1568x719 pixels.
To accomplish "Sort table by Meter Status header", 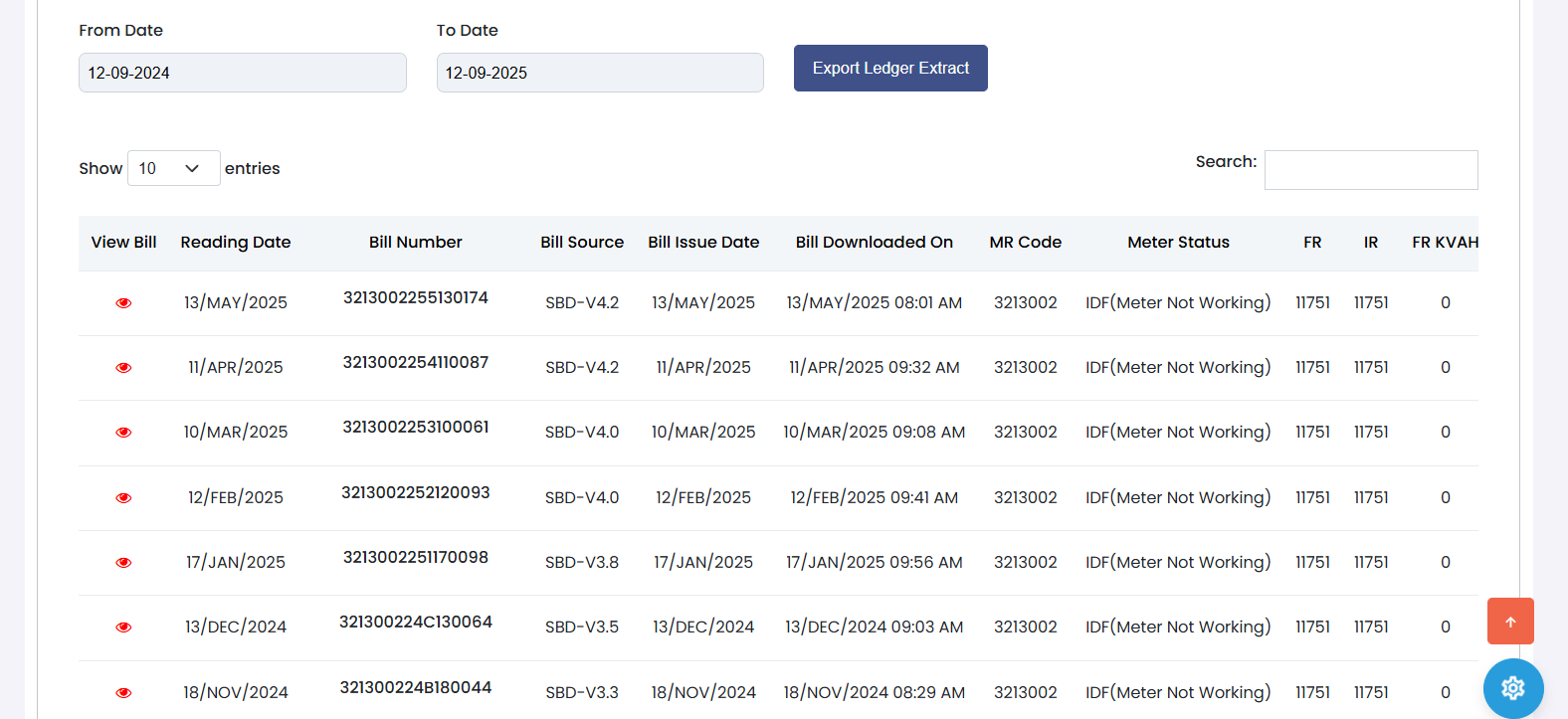I will tap(1178, 242).
